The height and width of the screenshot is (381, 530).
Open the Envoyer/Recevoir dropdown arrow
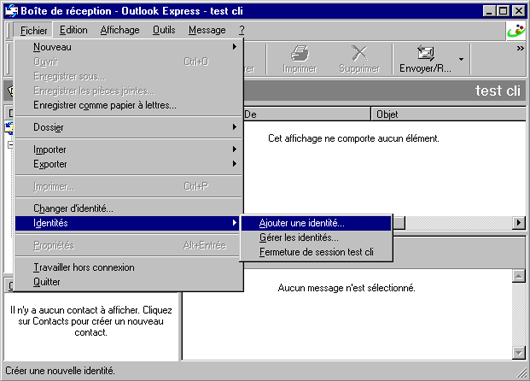point(461,59)
